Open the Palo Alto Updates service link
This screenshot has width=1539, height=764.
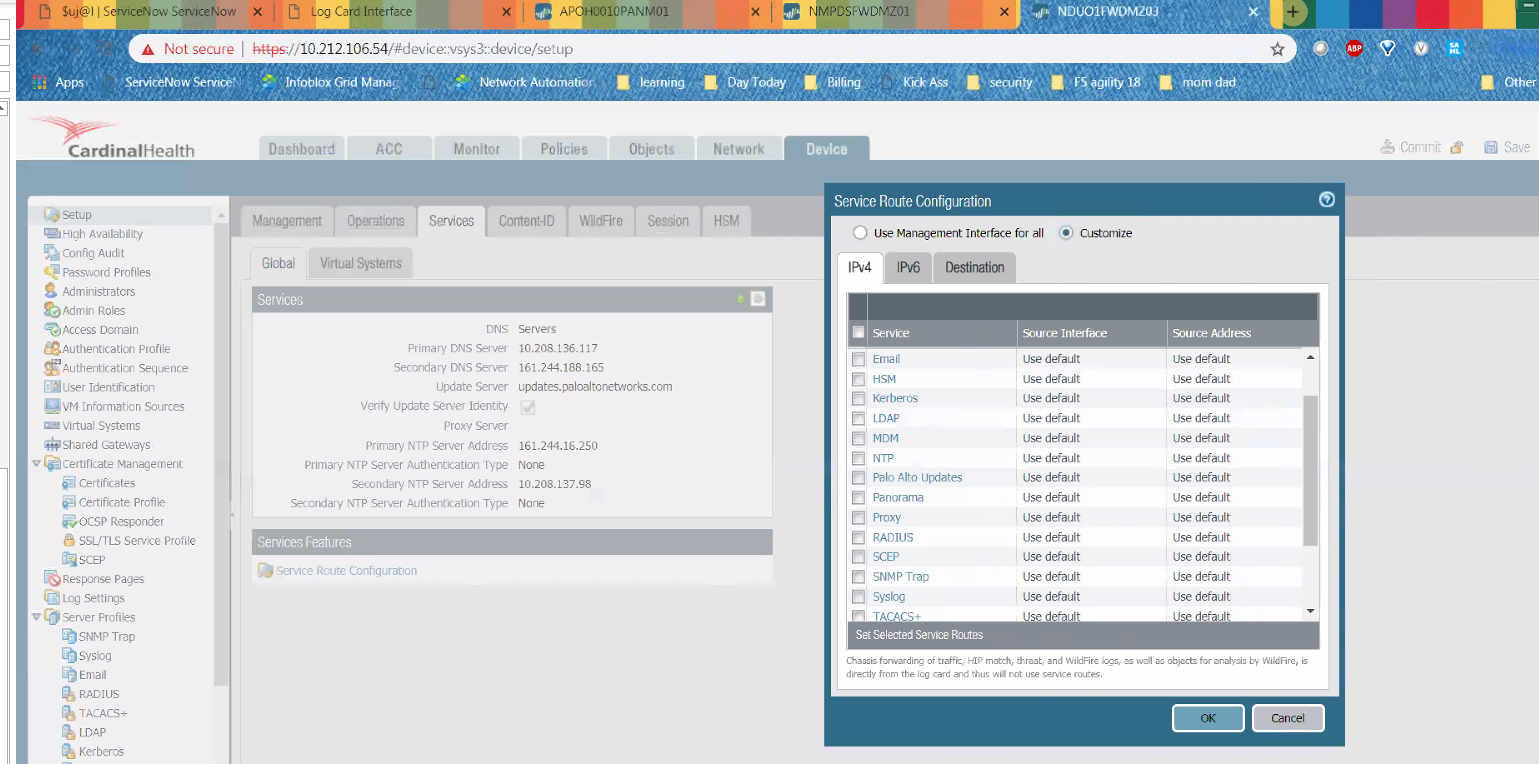click(x=917, y=477)
